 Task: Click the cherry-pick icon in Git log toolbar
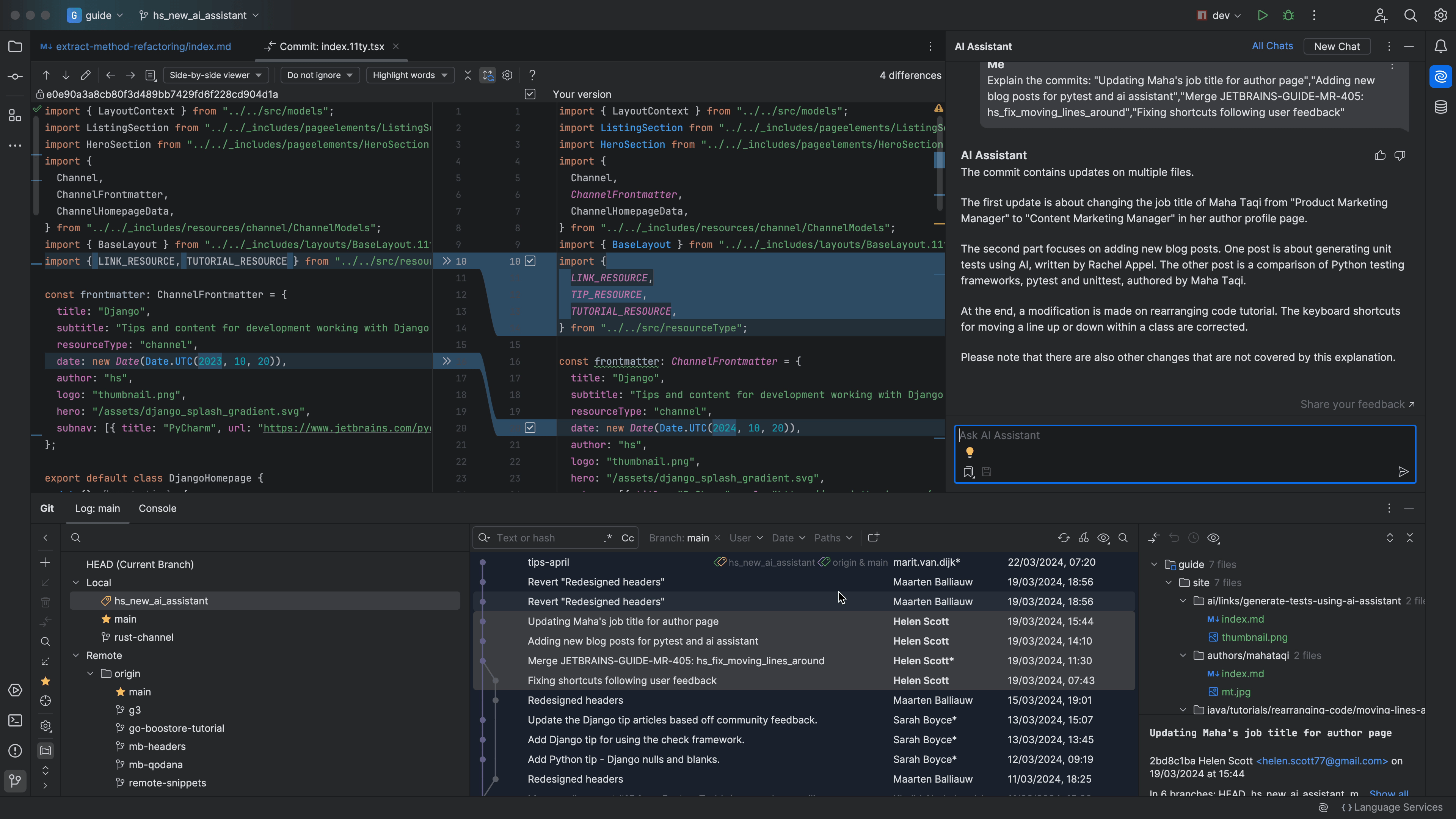click(1084, 538)
